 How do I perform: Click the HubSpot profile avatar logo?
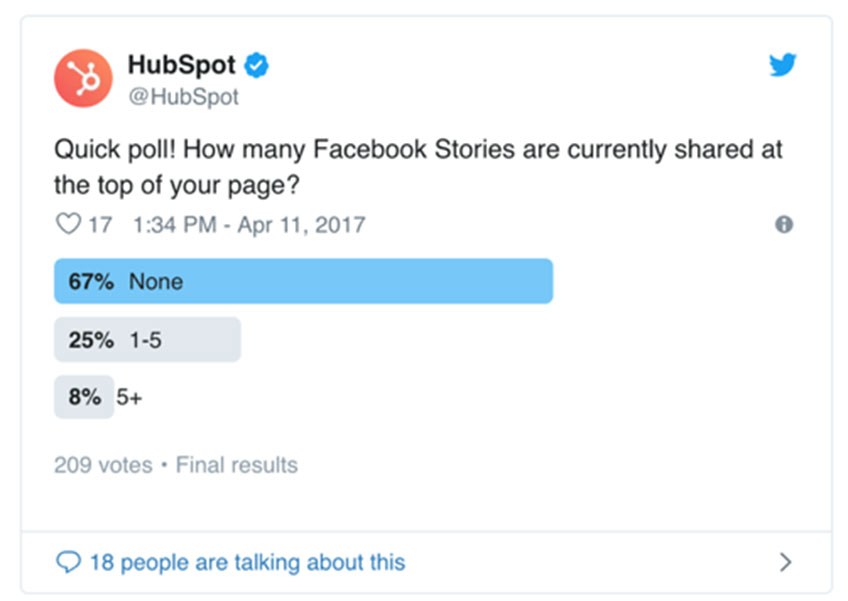pyautogui.click(x=83, y=78)
